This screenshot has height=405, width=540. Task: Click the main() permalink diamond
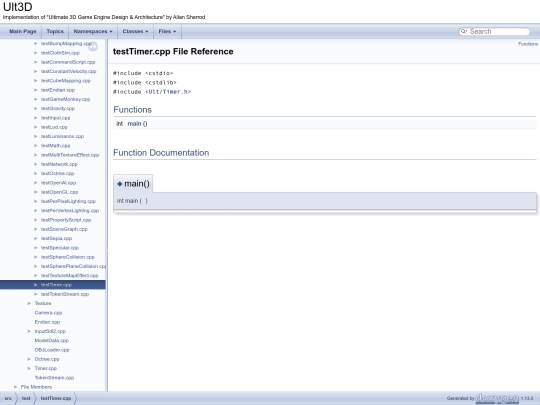click(x=120, y=184)
